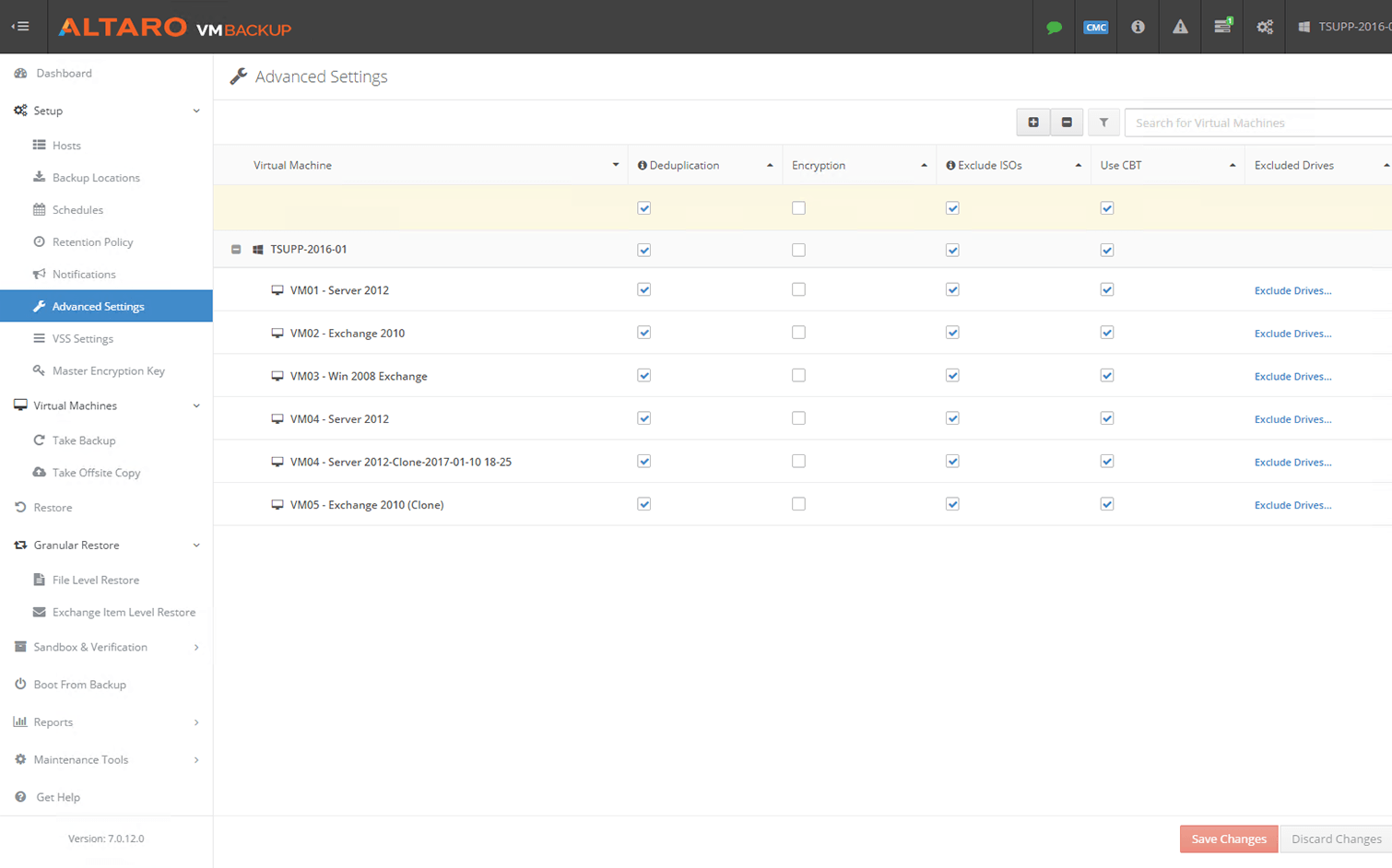Click the green chat bubble icon
This screenshot has width=1392, height=868.
[1054, 28]
